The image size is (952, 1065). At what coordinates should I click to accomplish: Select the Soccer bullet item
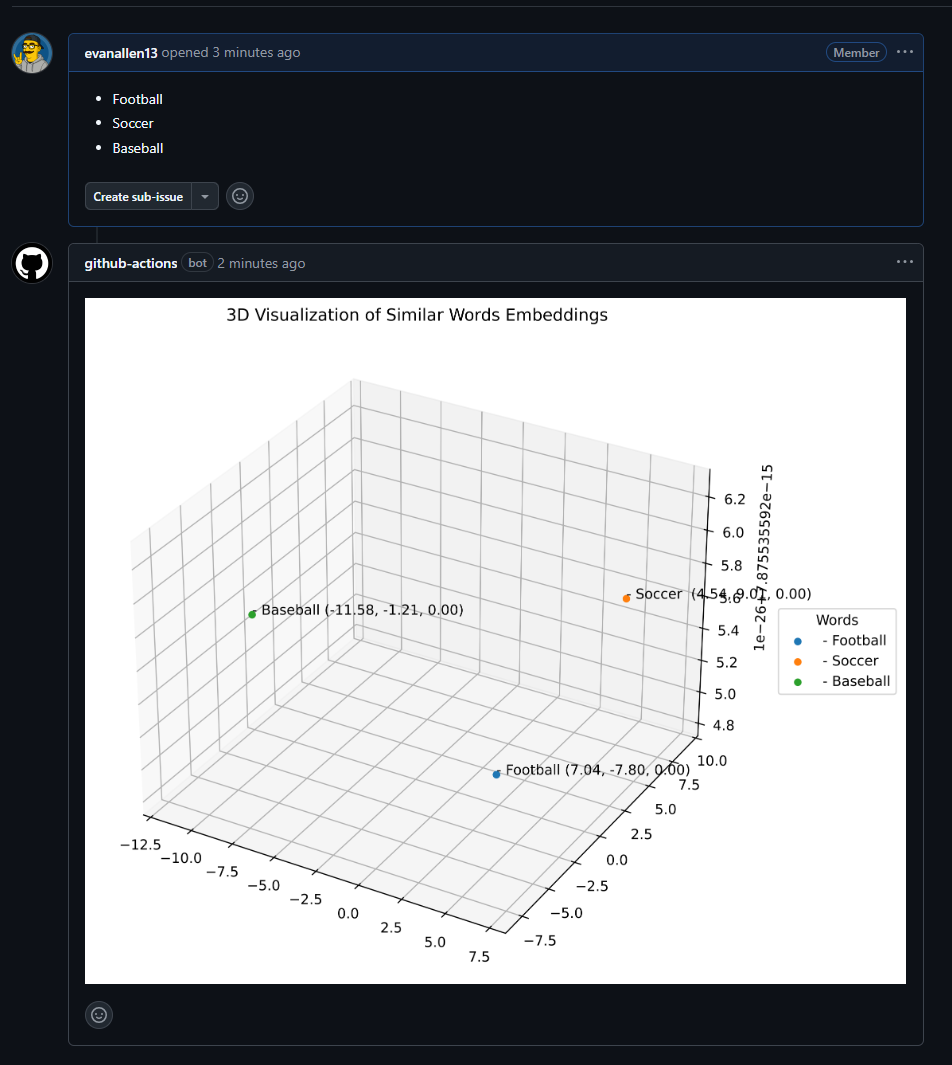click(133, 123)
